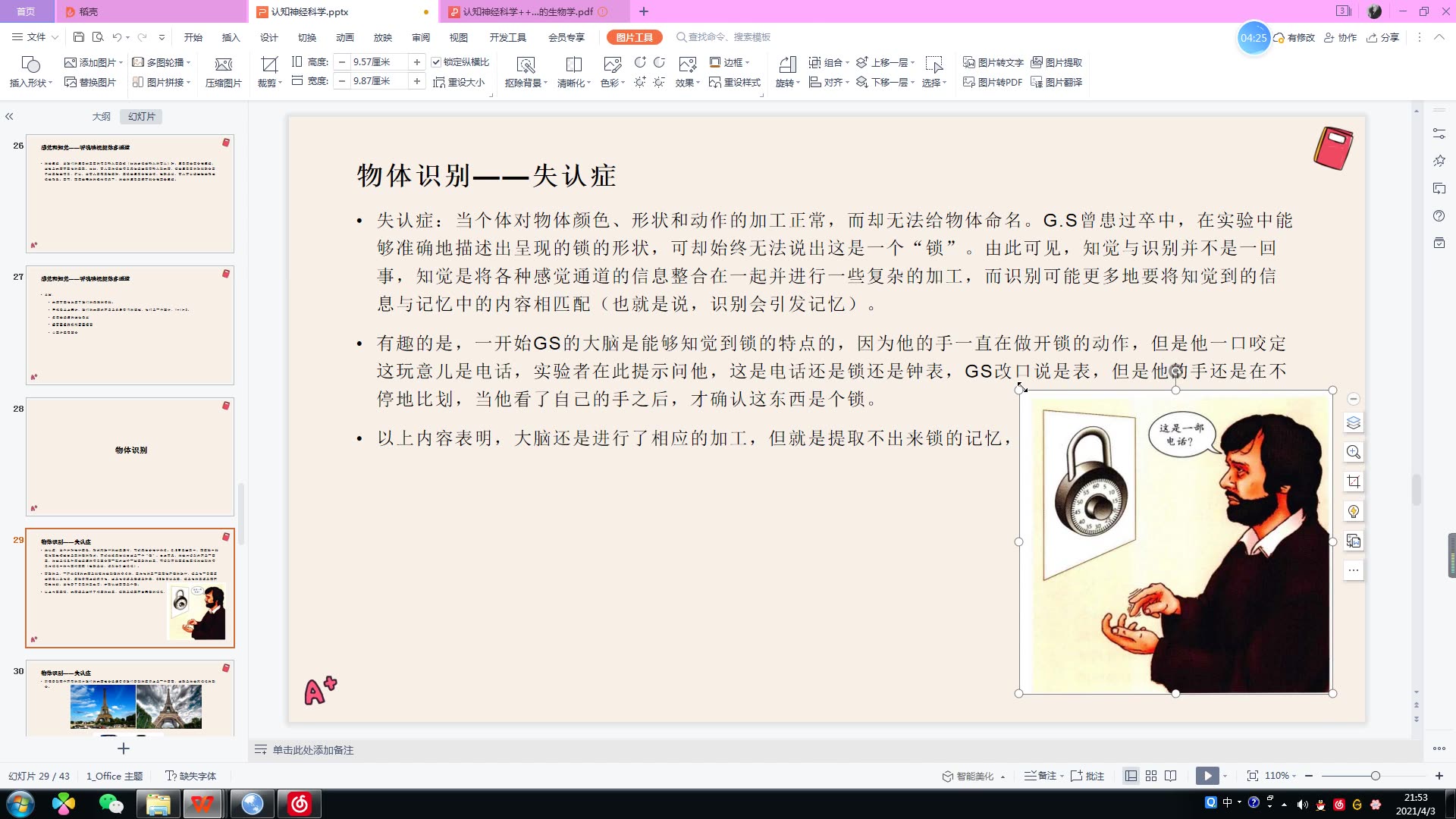Screen dimensions: 1456x819
Task: Click the height field showing 9.57厘米
Action: click(x=378, y=62)
